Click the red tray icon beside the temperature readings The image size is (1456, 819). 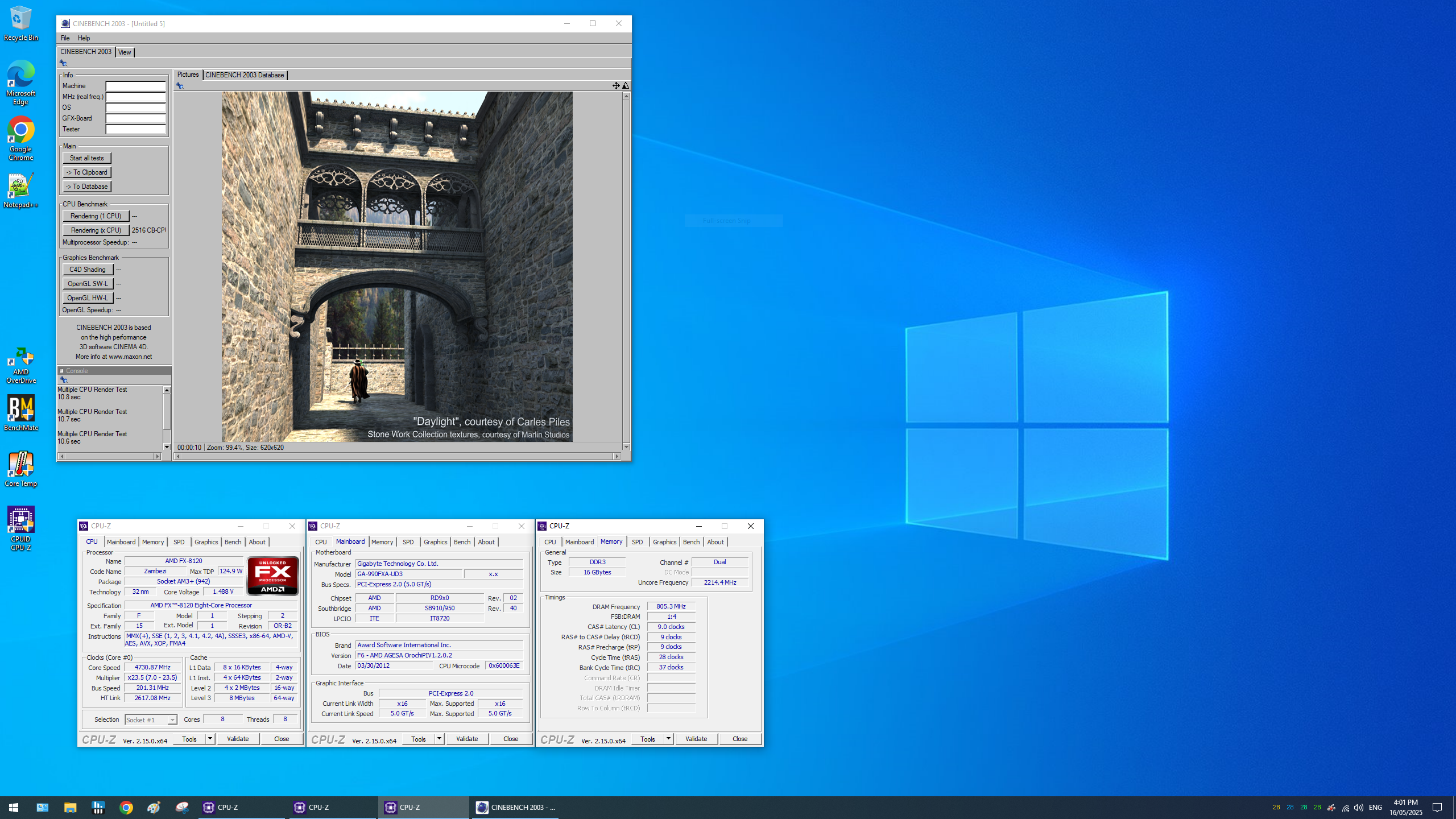tap(1331, 808)
